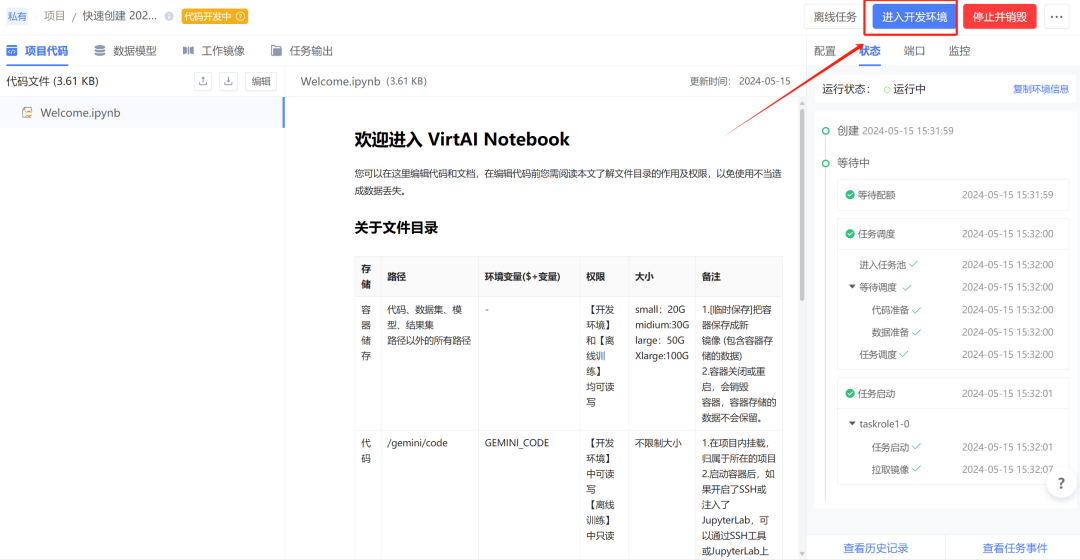Click the 快速创建 202... breadcrumb
The height and width of the screenshot is (560, 1080).
pyautogui.click(x=120, y=16)
